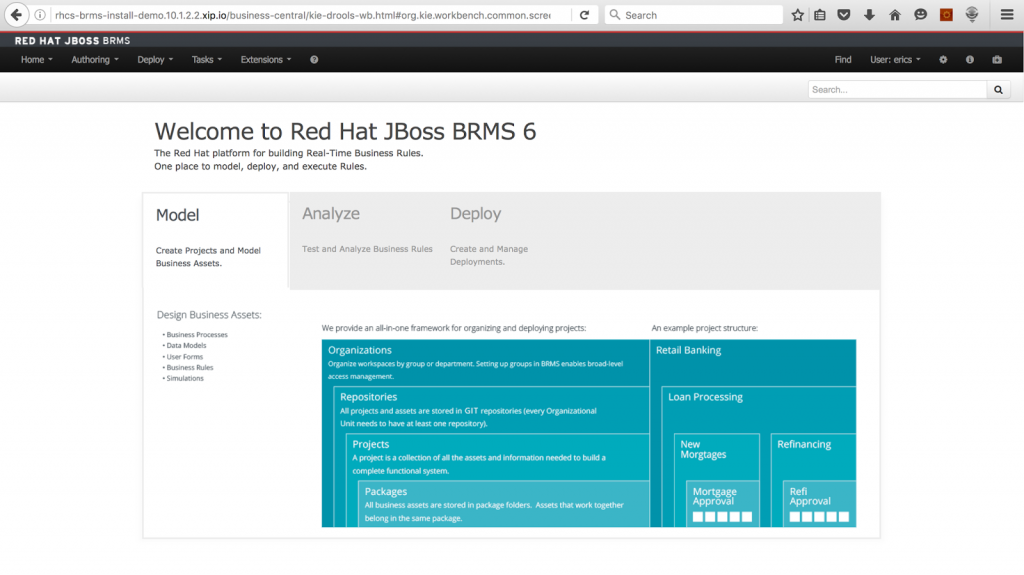Screen dimensions: 1024x575
Task: Focus the BRMS Search... input field
Action: coord(897,90)
